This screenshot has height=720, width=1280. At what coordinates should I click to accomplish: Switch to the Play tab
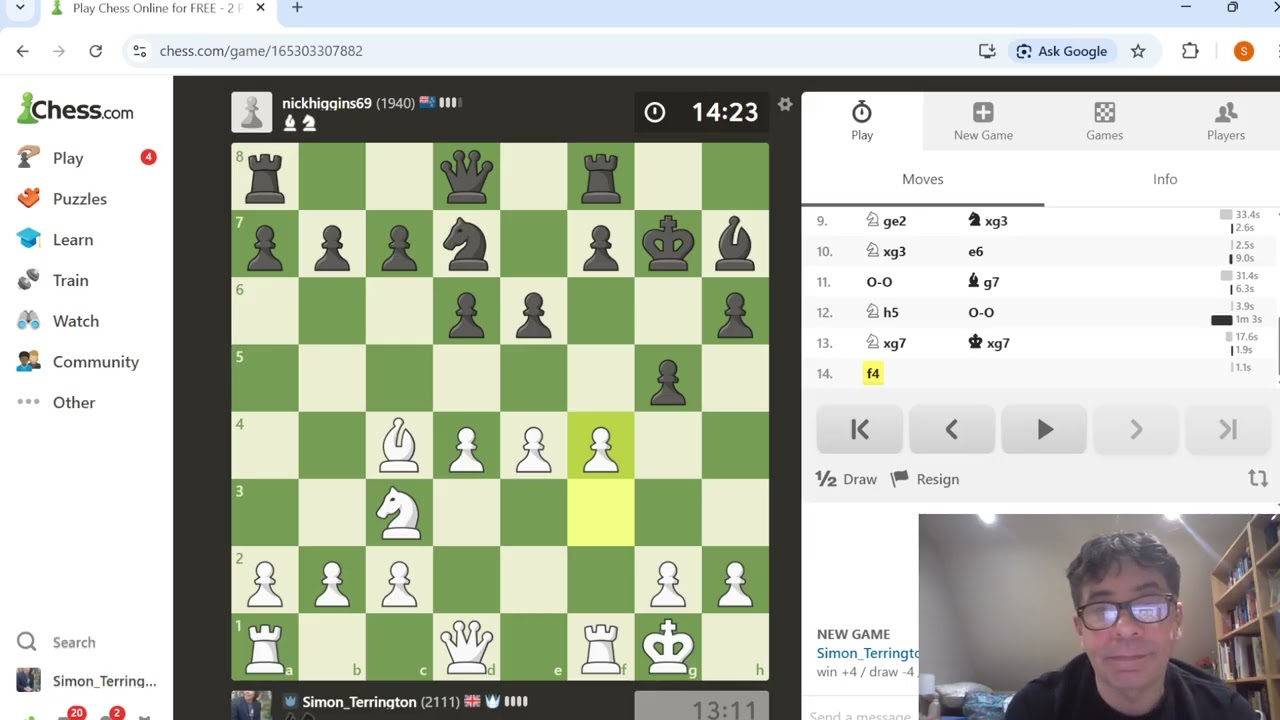point(862,121)
